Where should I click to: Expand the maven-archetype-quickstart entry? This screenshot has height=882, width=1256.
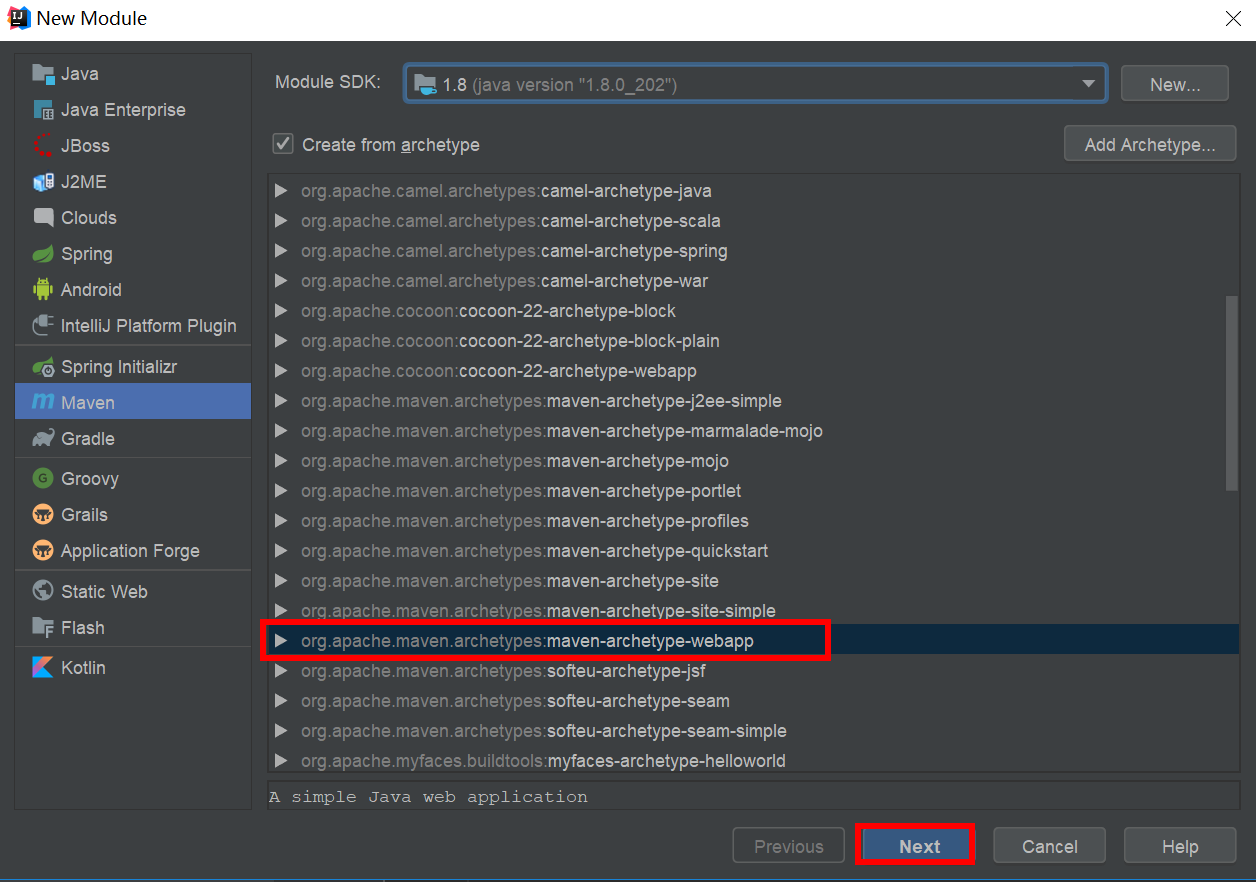pos(281,551)
